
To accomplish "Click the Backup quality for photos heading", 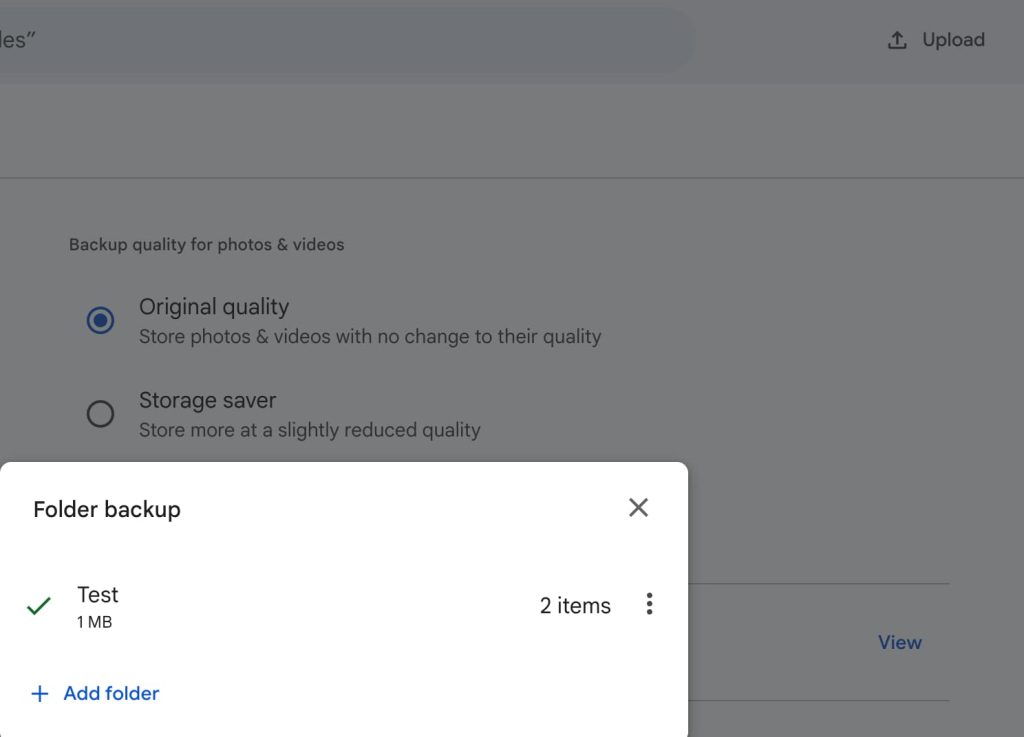I will point(206,245).
